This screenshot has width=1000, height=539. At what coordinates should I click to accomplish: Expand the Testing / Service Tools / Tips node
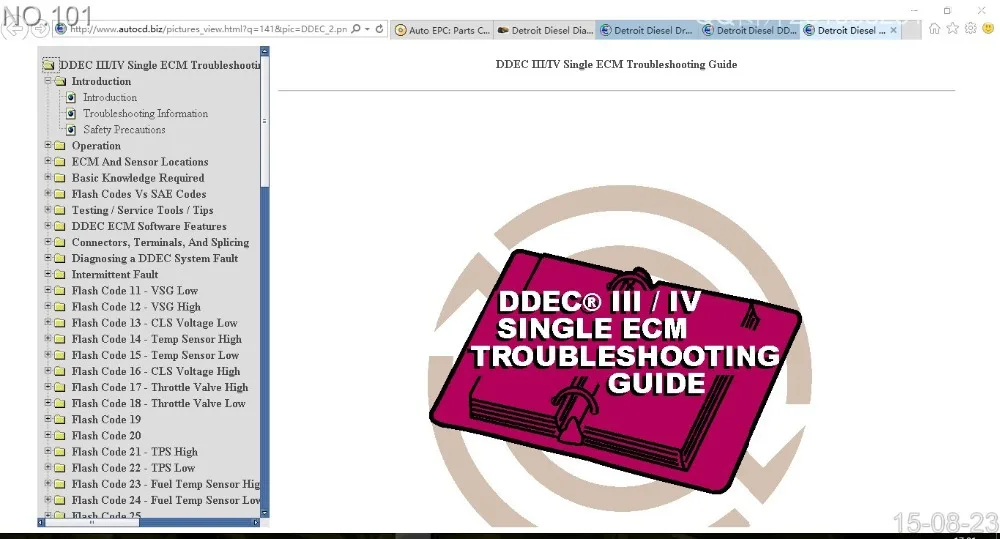(x=48, y=209)
